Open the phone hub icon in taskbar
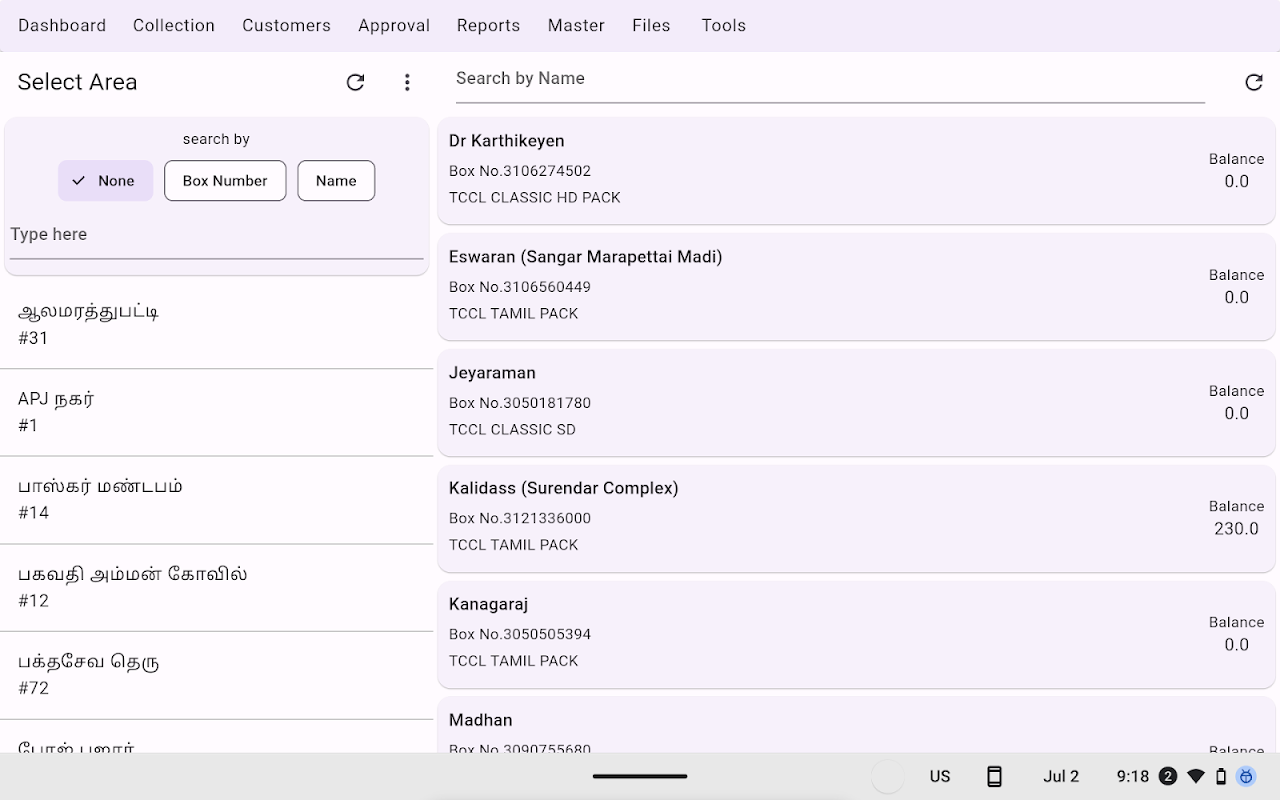This screenshot has width=1280, height=800. click(994, 776)
